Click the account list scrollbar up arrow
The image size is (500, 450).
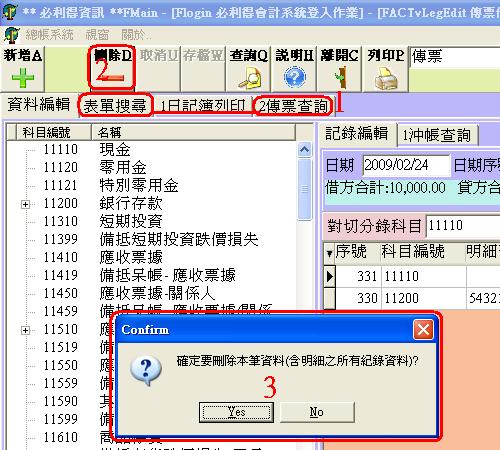(304, 150)
